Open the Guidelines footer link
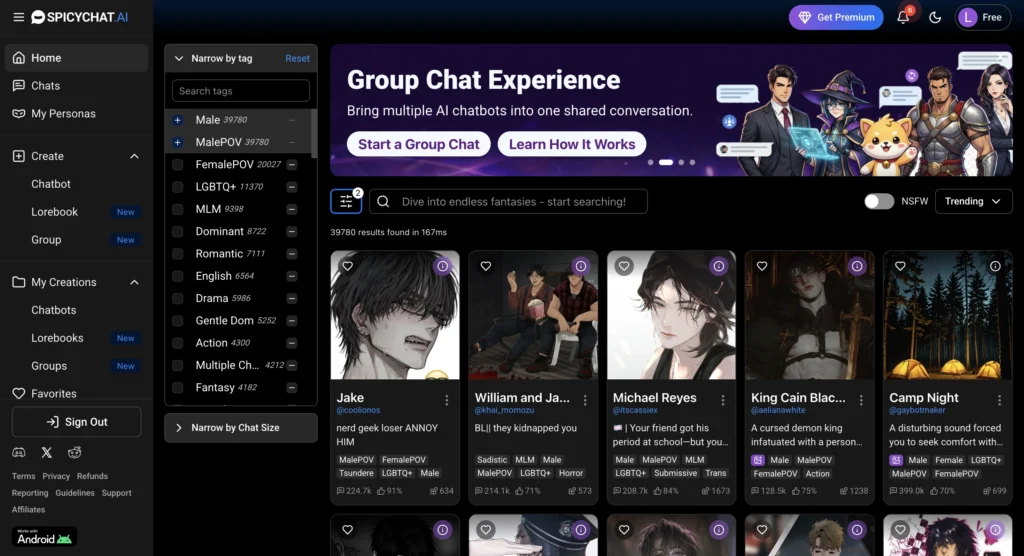Screen dimensions: 1024x556 click(x=74, y=493)
